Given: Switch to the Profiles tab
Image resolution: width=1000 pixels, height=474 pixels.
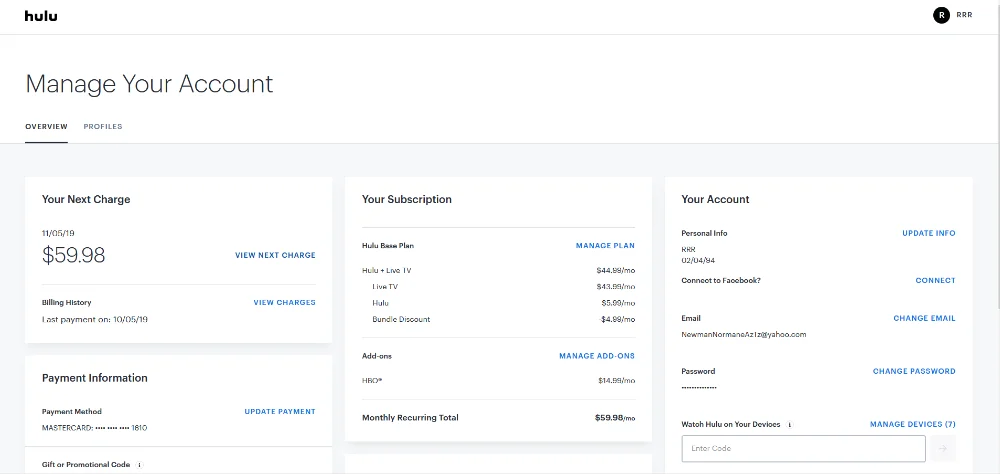Looking at the screenshot, I should 103,126.
